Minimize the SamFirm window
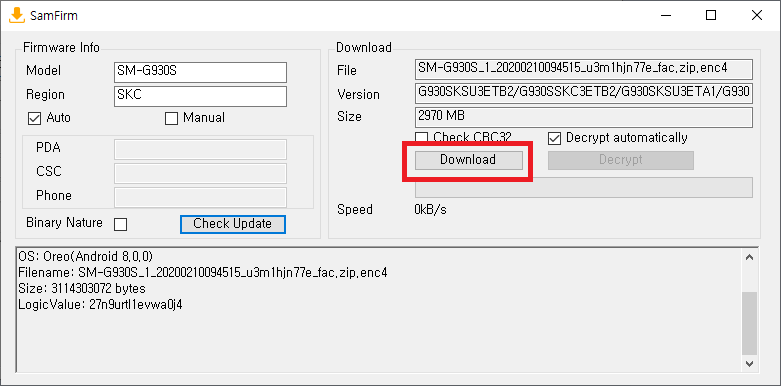781x386 pixels. 666,15
